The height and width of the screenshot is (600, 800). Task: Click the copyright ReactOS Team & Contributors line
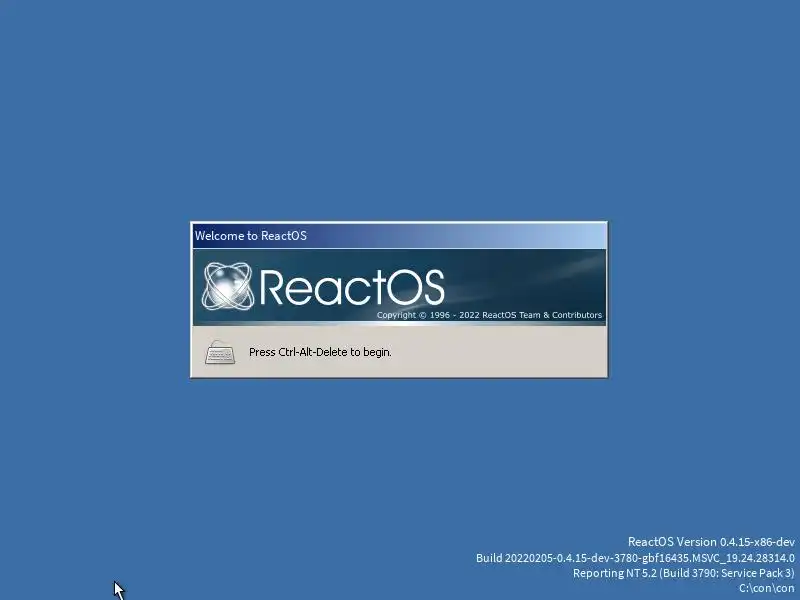click(x=489, y=315)
